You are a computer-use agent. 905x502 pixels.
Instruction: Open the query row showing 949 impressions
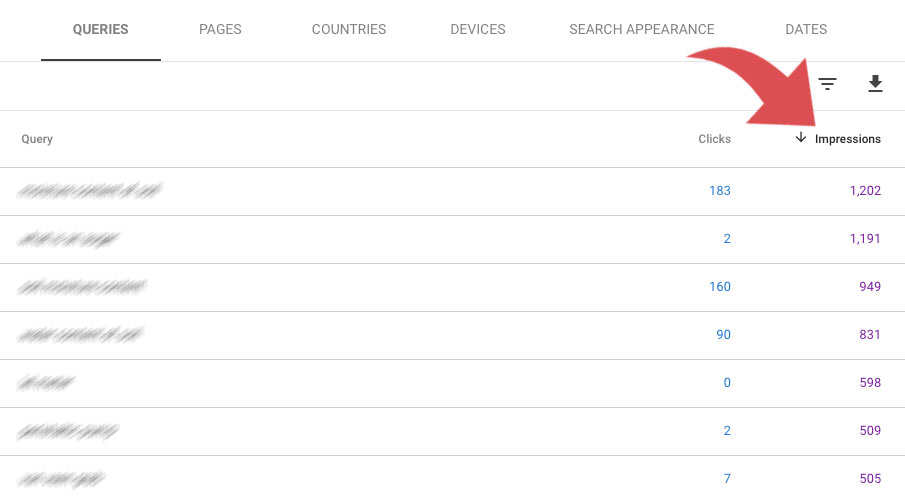click(452, 287)
